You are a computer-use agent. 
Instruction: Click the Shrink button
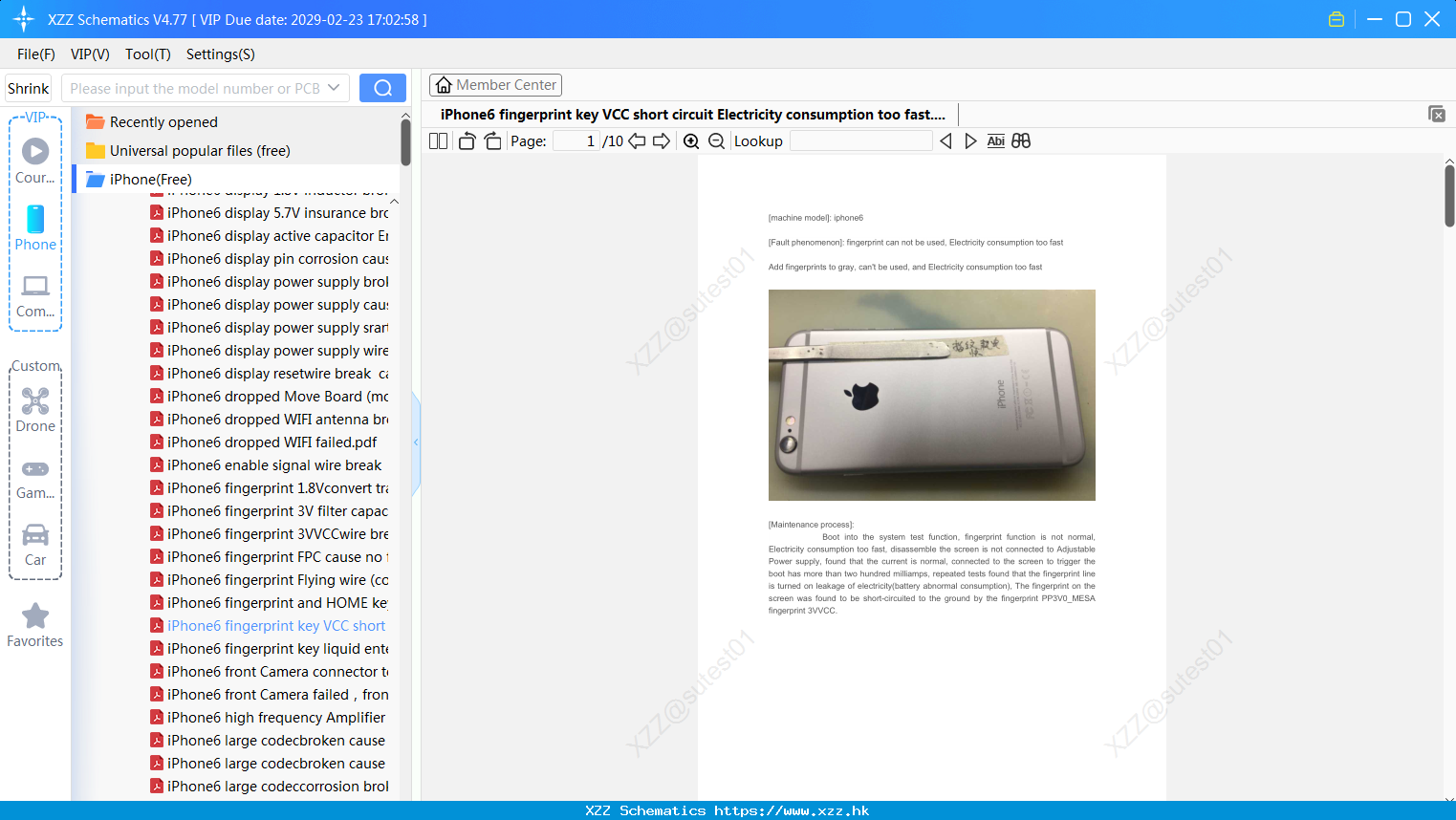29,88
